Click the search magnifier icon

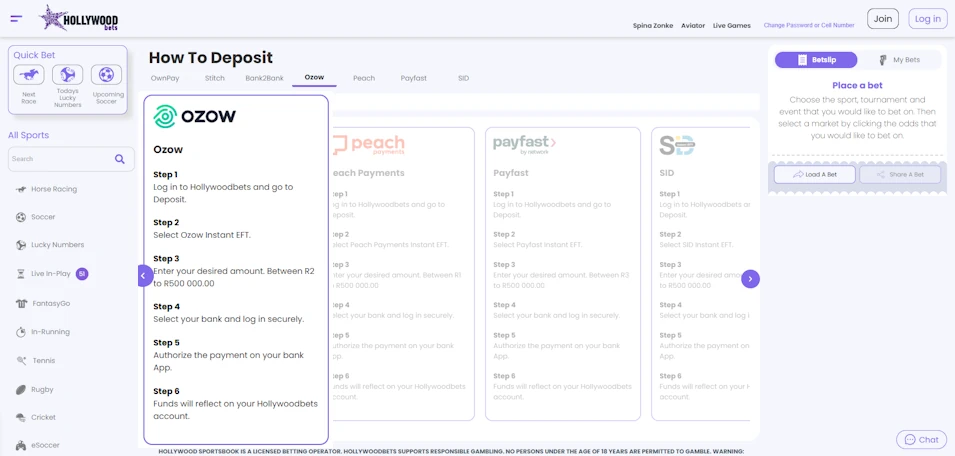click(x=120, y=160)
